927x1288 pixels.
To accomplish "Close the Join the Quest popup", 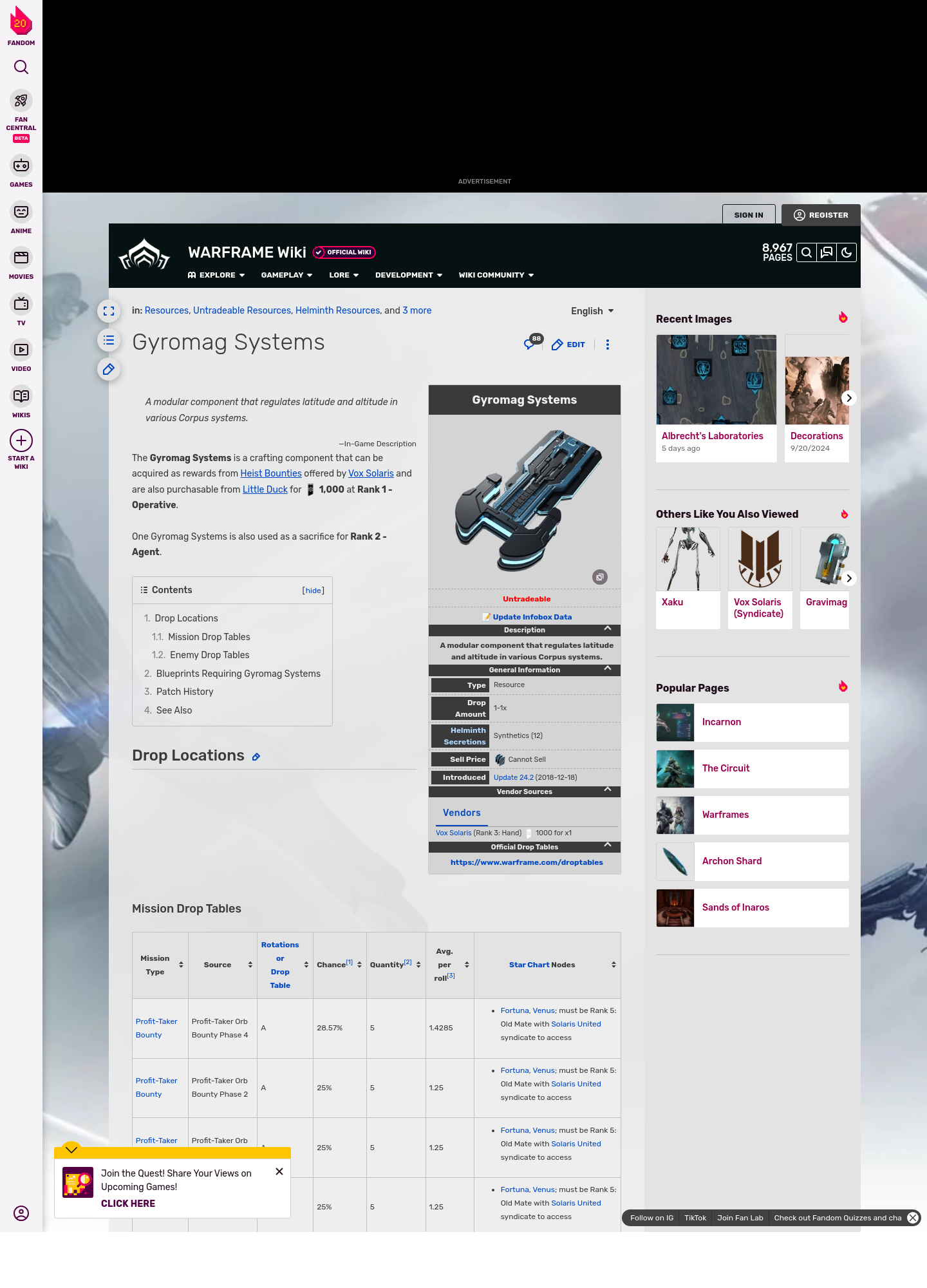I will pyautogui.click(x=279, y=1171).
